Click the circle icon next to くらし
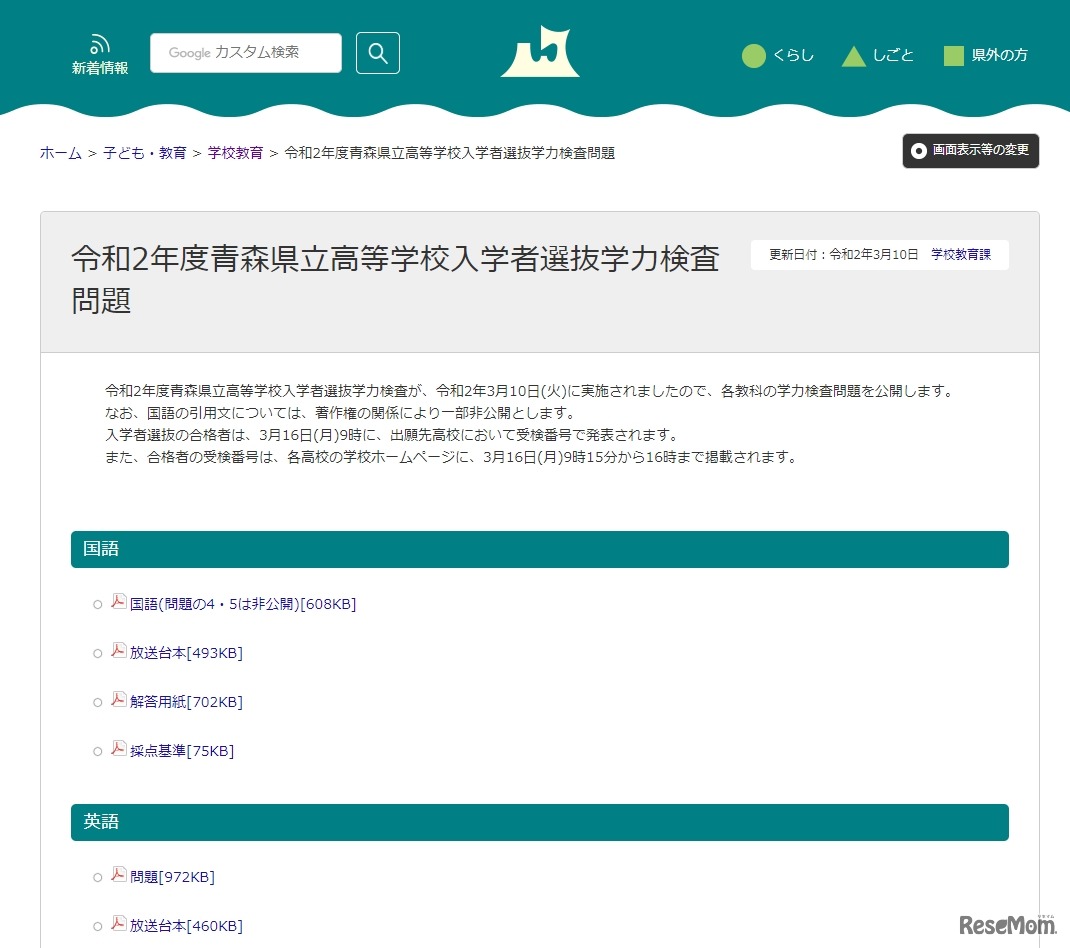The height and width of the screenshot is (948, 1070). tap(753, 56)
